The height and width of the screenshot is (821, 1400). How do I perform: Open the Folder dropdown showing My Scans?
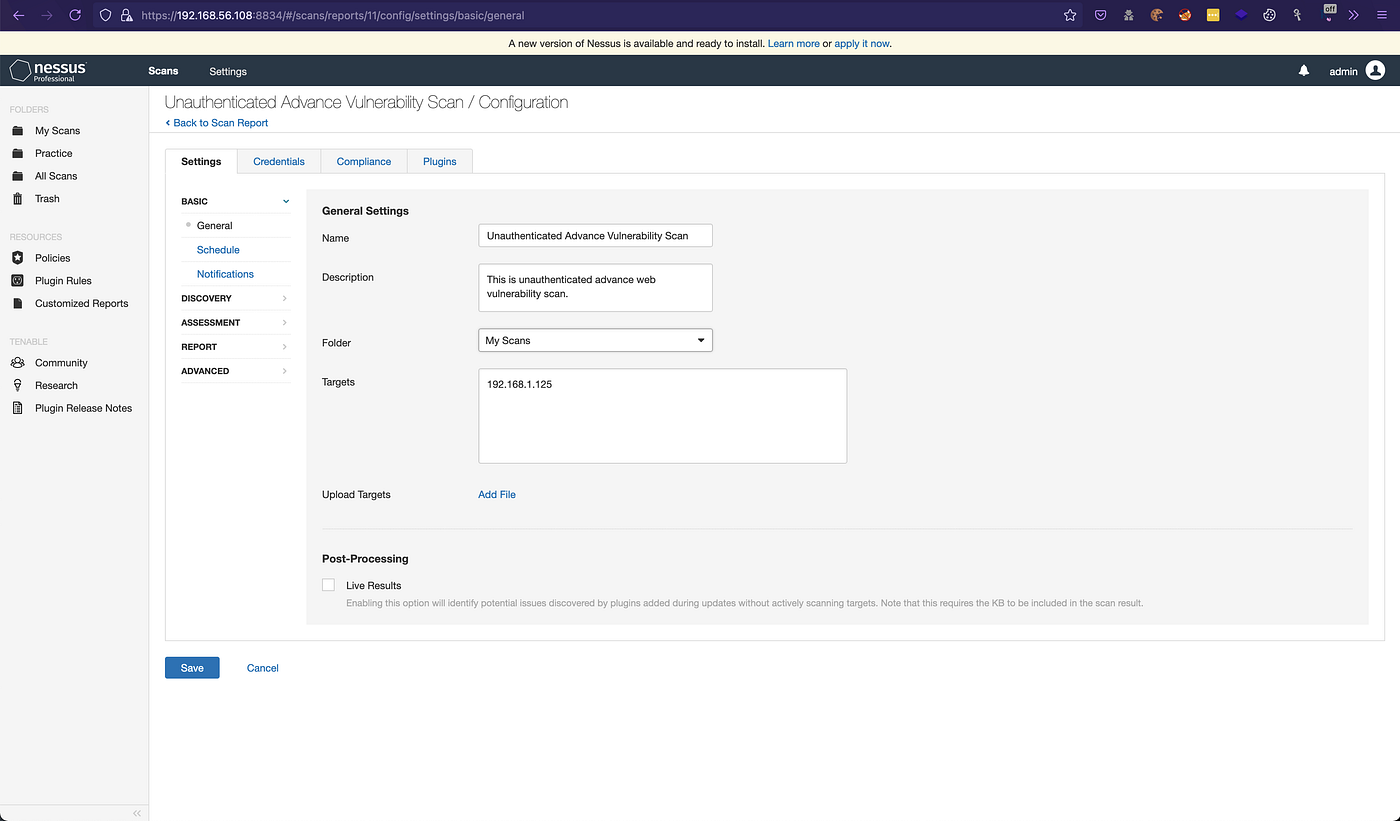[595, 340]
